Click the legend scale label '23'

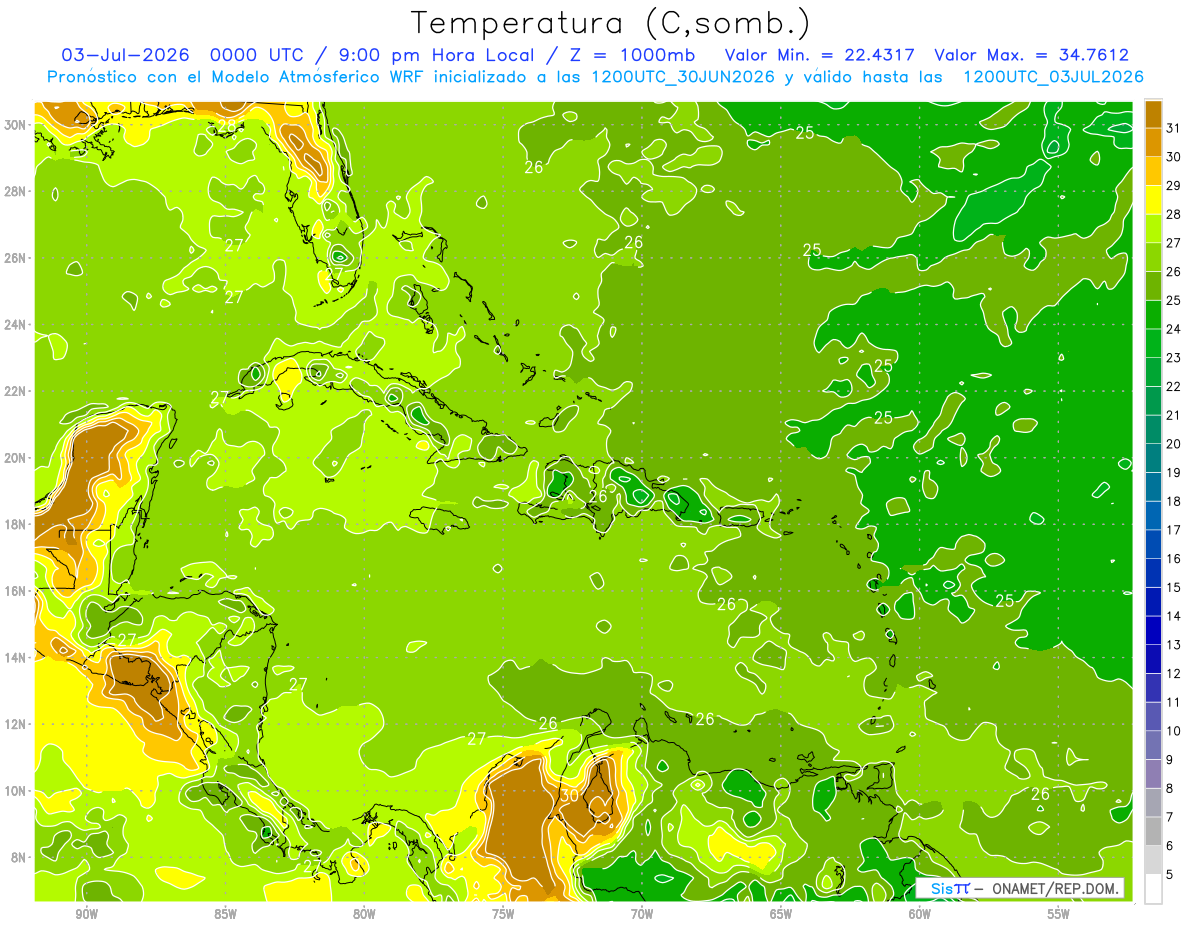(1173, 357)
